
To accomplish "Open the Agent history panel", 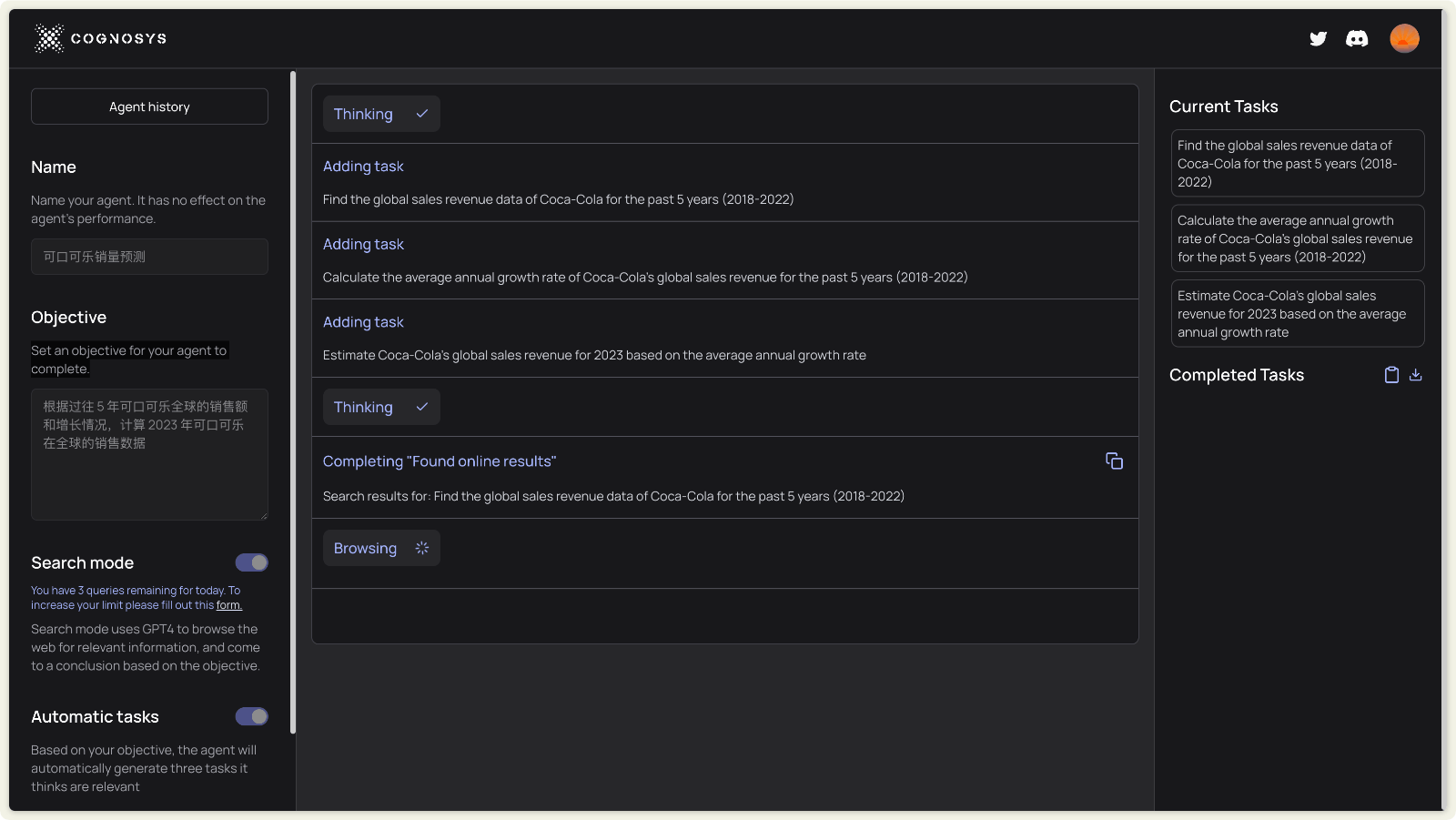I will [x=149, y=106].
